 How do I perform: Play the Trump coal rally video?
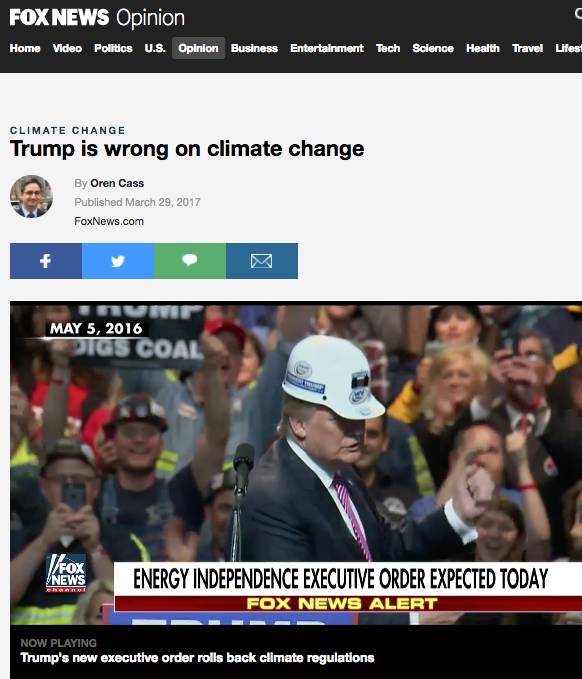click(296, 463)
